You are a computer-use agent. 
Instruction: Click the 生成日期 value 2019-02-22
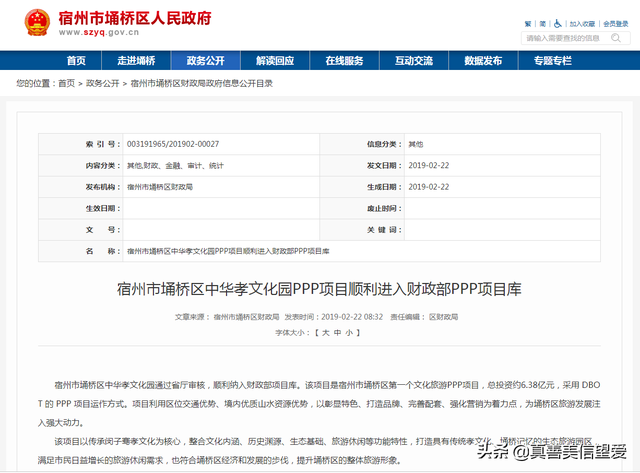click(x=429, y=187)
